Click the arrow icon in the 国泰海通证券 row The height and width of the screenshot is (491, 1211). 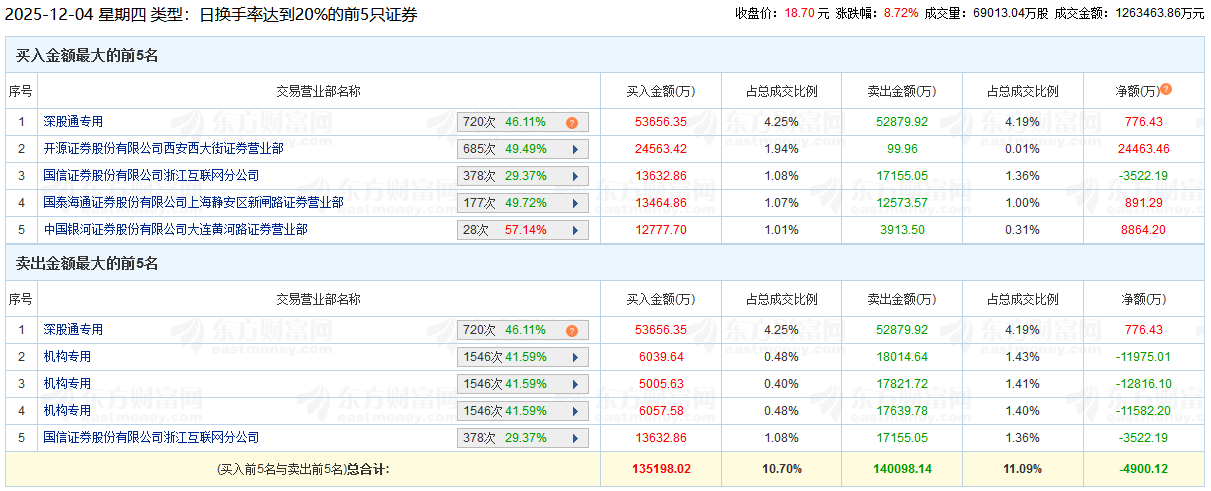(x=574, y=203)
